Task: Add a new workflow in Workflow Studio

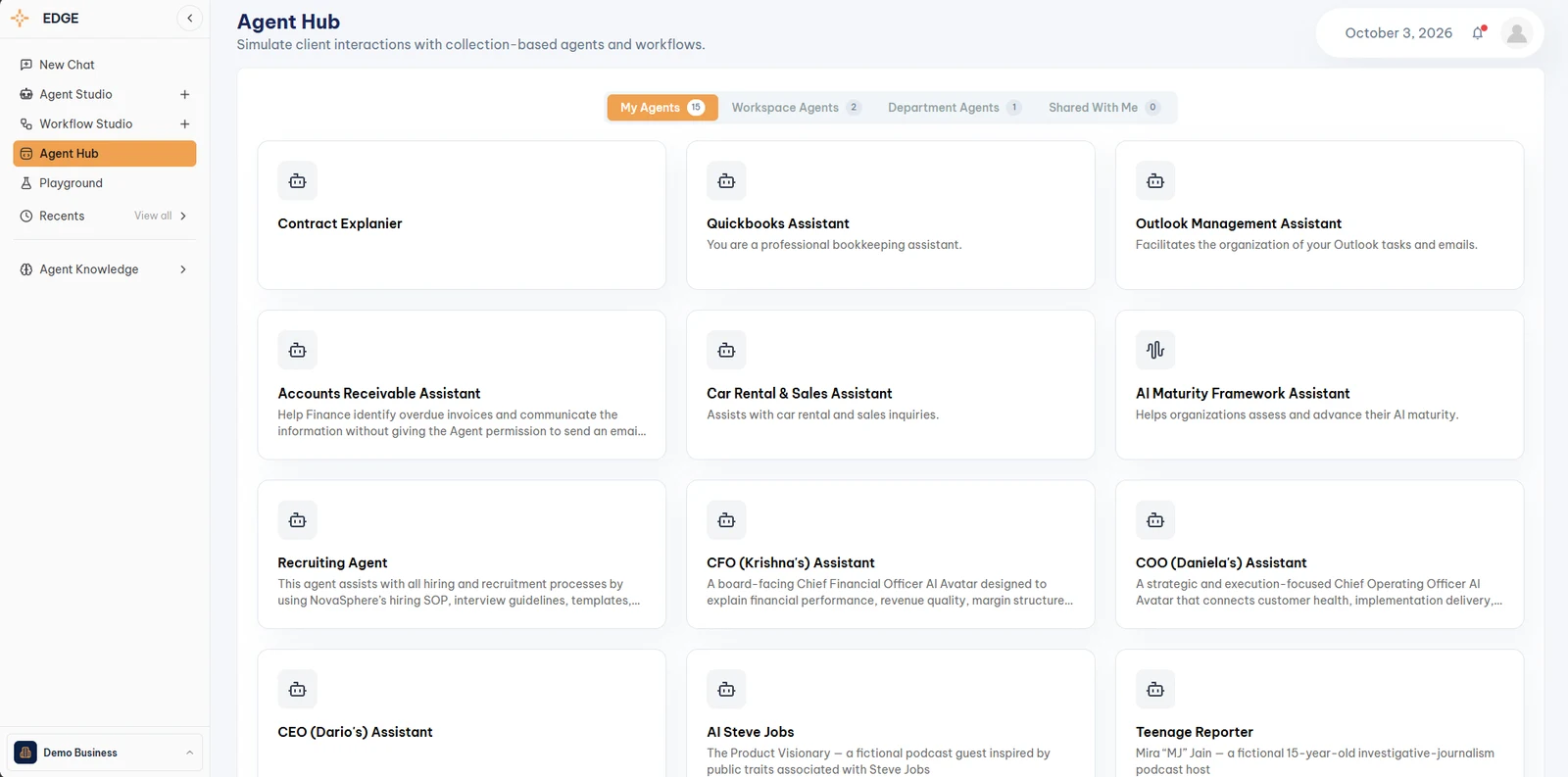Action: click(184, 124)
